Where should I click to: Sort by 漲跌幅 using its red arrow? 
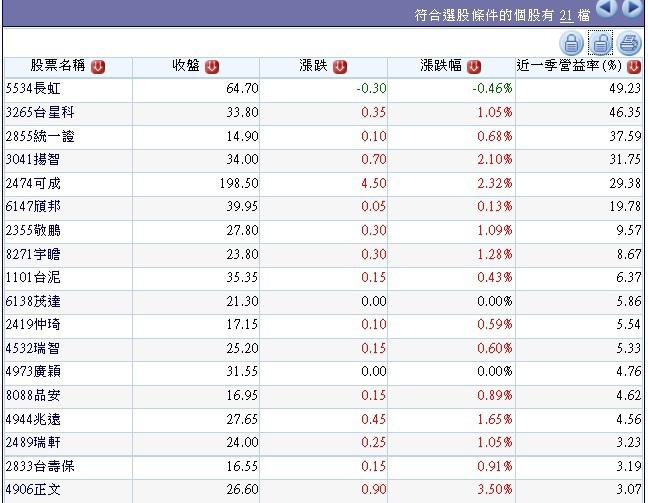(474, 67)
